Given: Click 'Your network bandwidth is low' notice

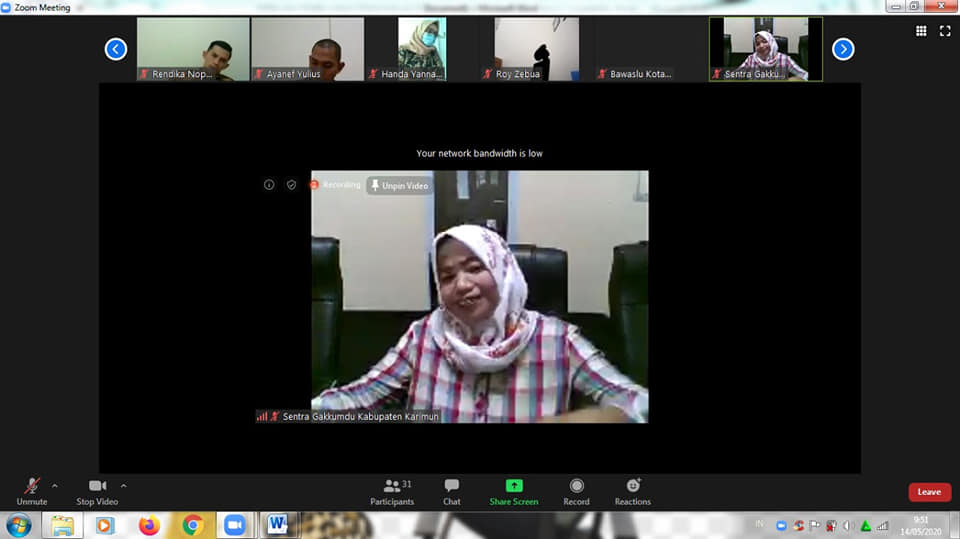Looking at the screenshot, I should (479, 153).
